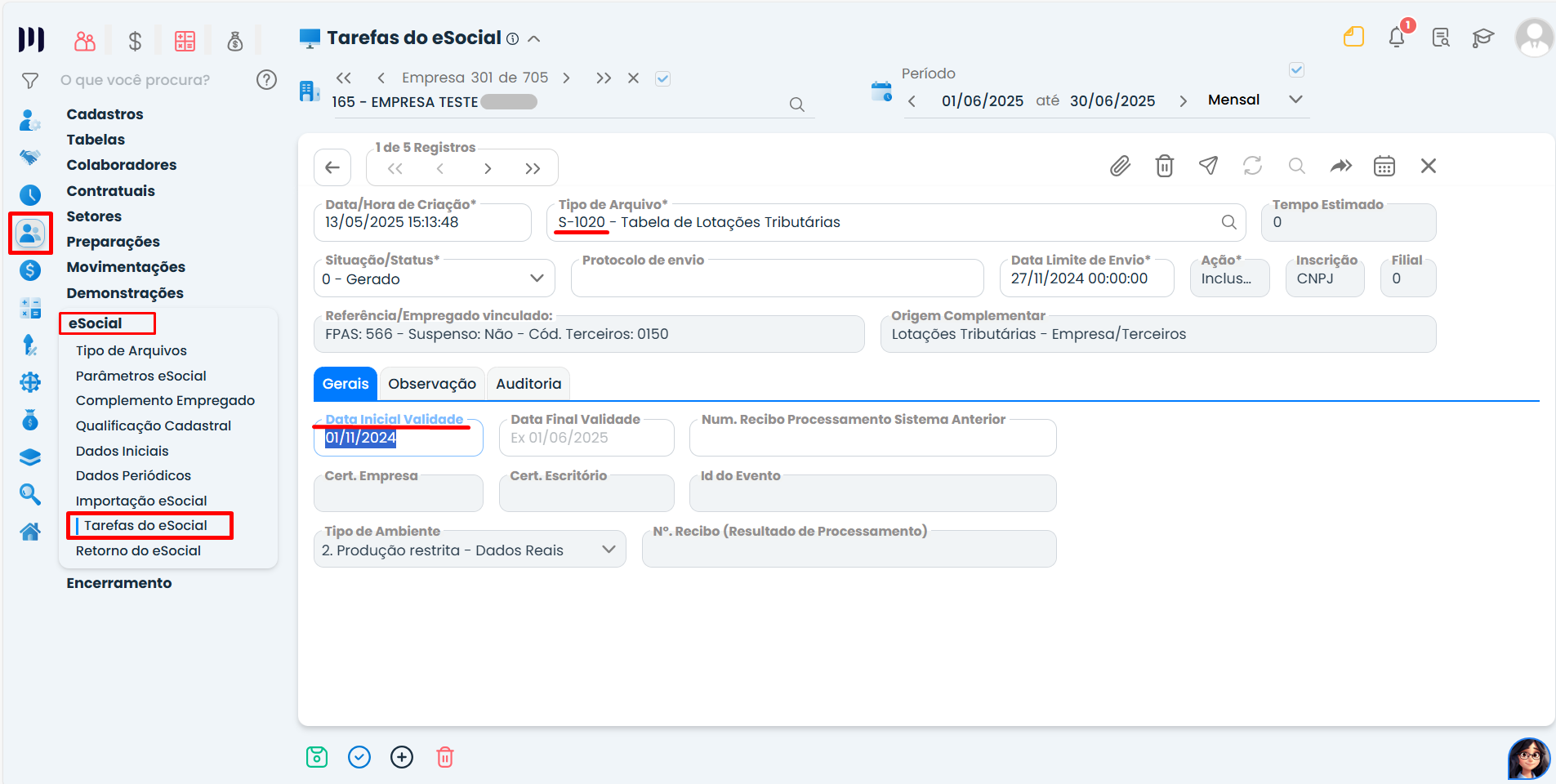This screenshot has height=784, width=1556.
Task: Open the notifications bell
Action: (x=1397, y=37)
